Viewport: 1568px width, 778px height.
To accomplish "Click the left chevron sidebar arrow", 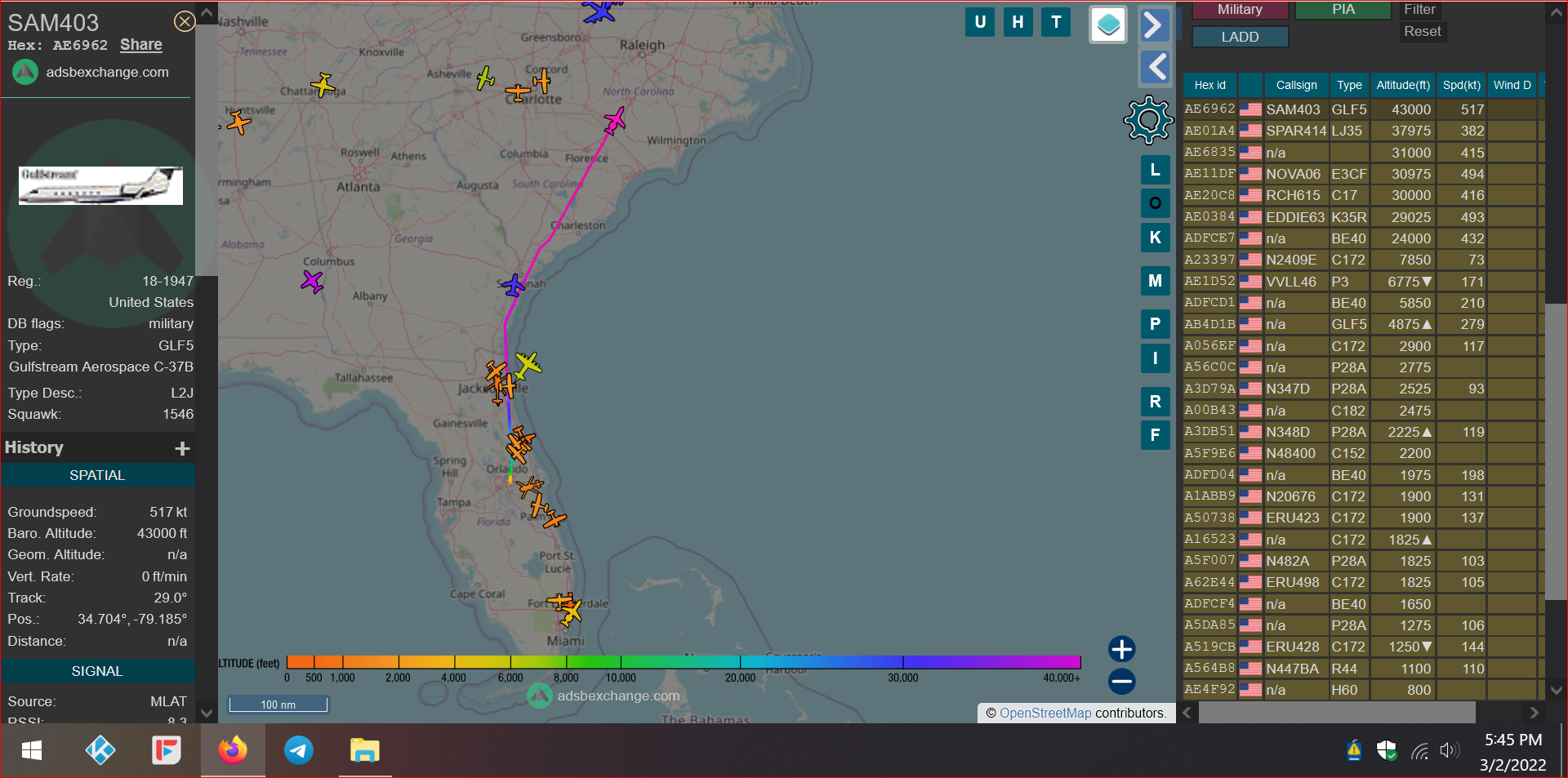I will (x=1154, y=67).
